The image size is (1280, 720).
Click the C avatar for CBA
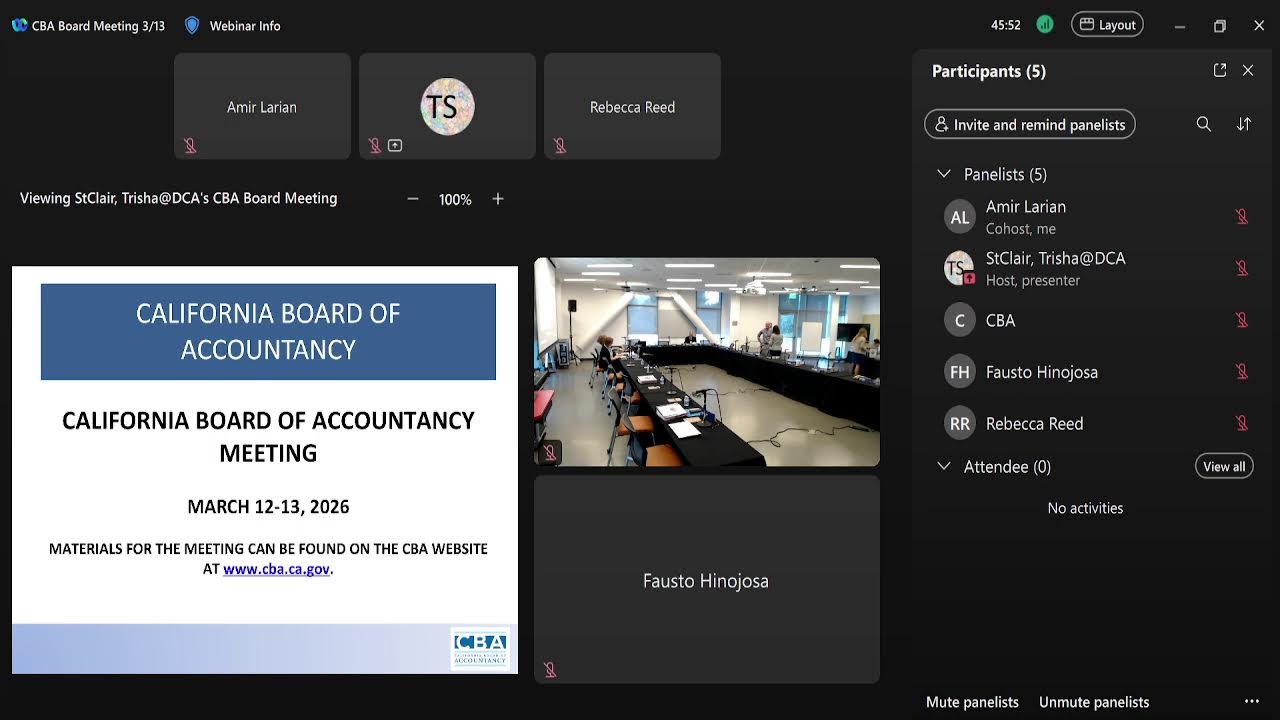pyautogui.click(x=960, y=320)
